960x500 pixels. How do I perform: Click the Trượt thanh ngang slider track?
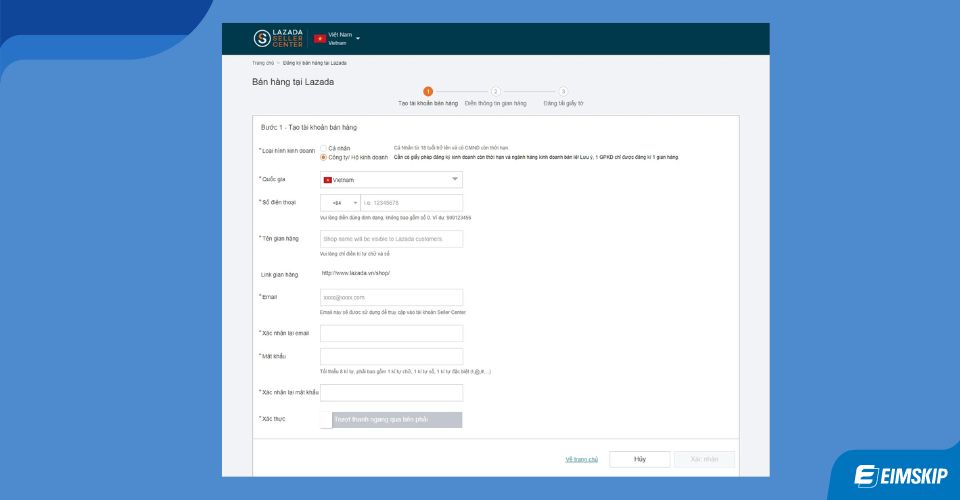(x=397, y=420)
